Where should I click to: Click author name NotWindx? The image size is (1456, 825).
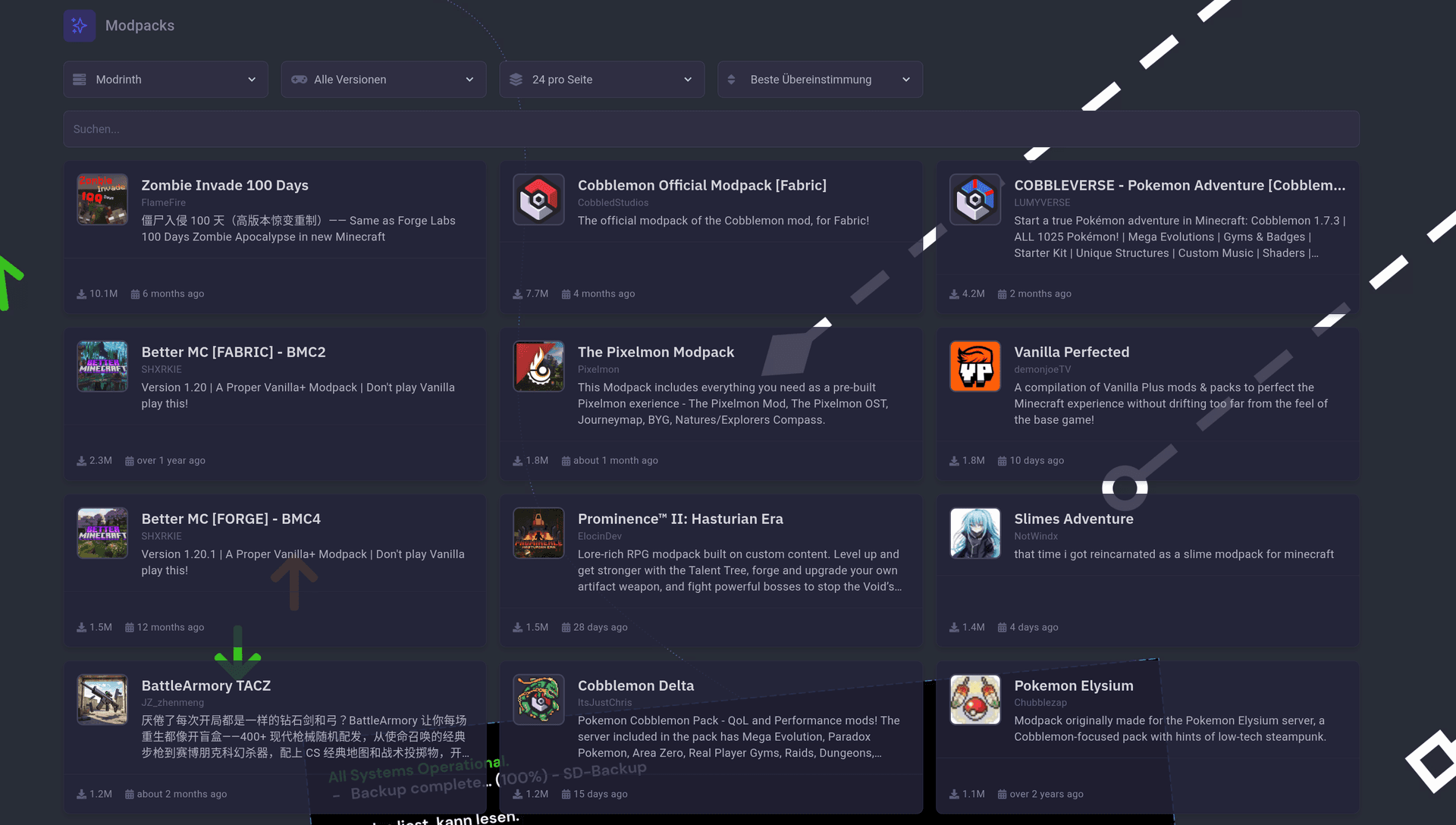pyautogui.click(x=1036, y=536)
